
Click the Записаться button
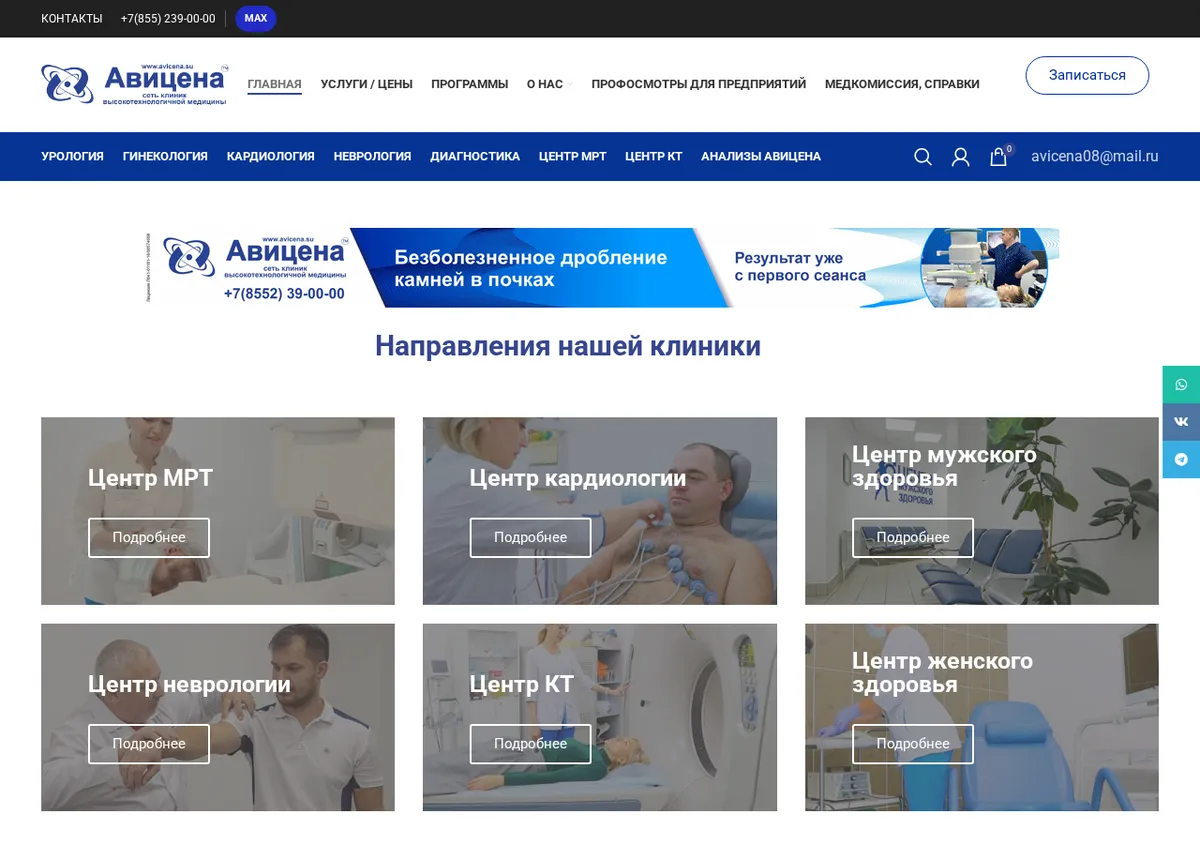[1087, 76]
